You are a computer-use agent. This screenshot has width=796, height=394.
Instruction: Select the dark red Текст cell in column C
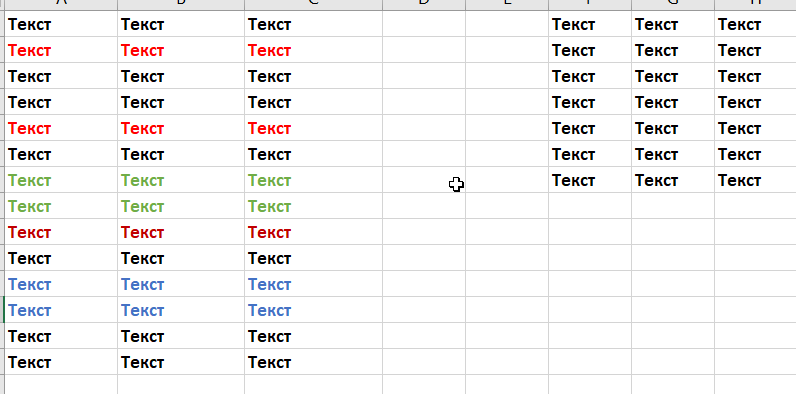313,232
